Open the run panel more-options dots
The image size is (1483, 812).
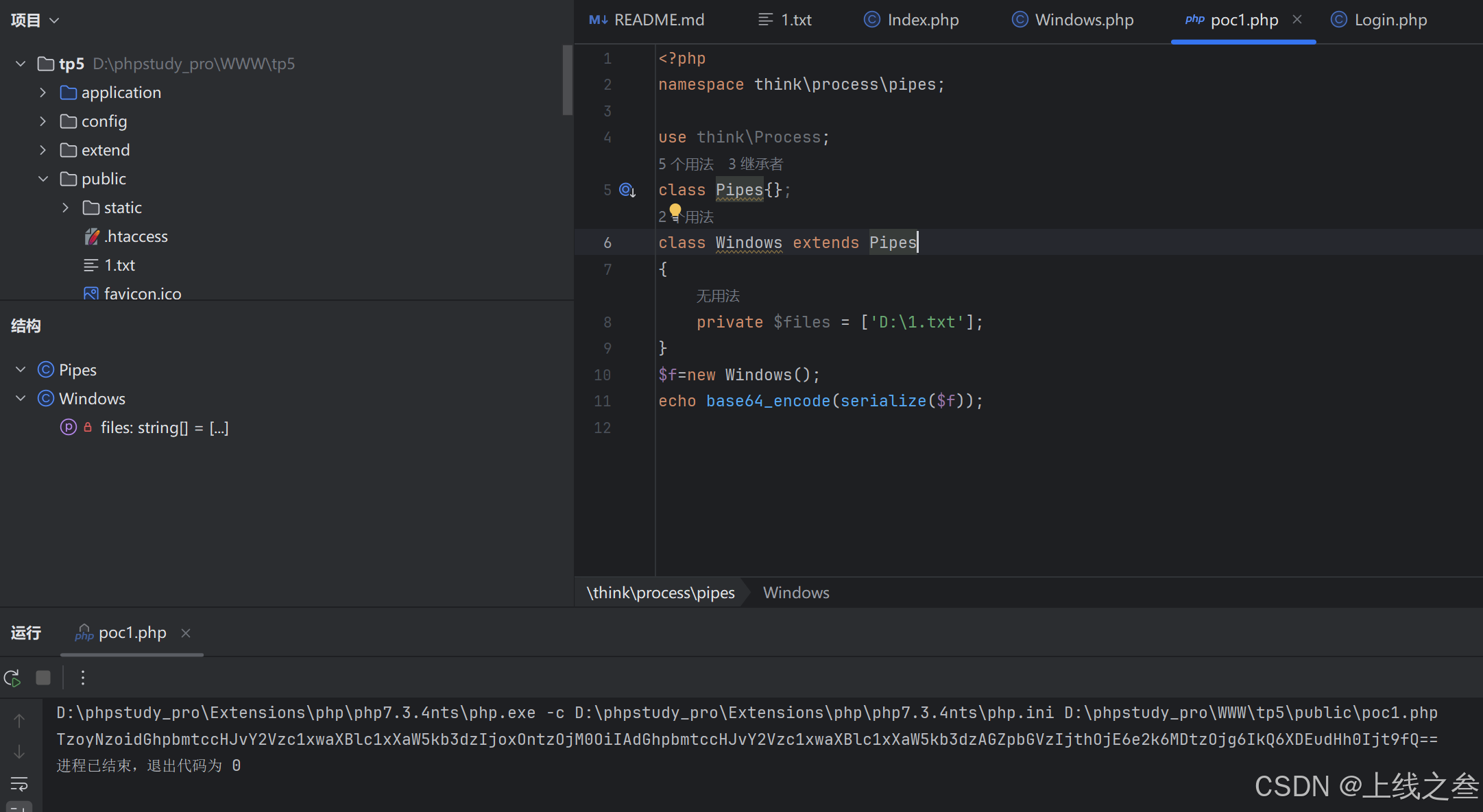83,678
